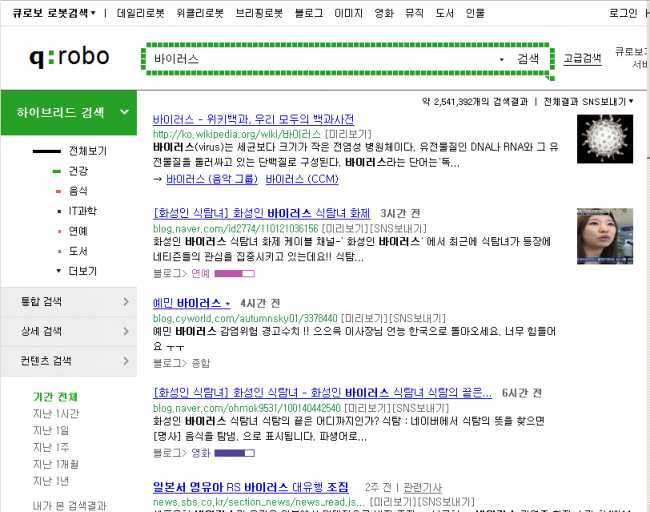Viewport: 650px width, 512px height.
Task: Select the 건강 category filter
Action: [x=78, y=171]
